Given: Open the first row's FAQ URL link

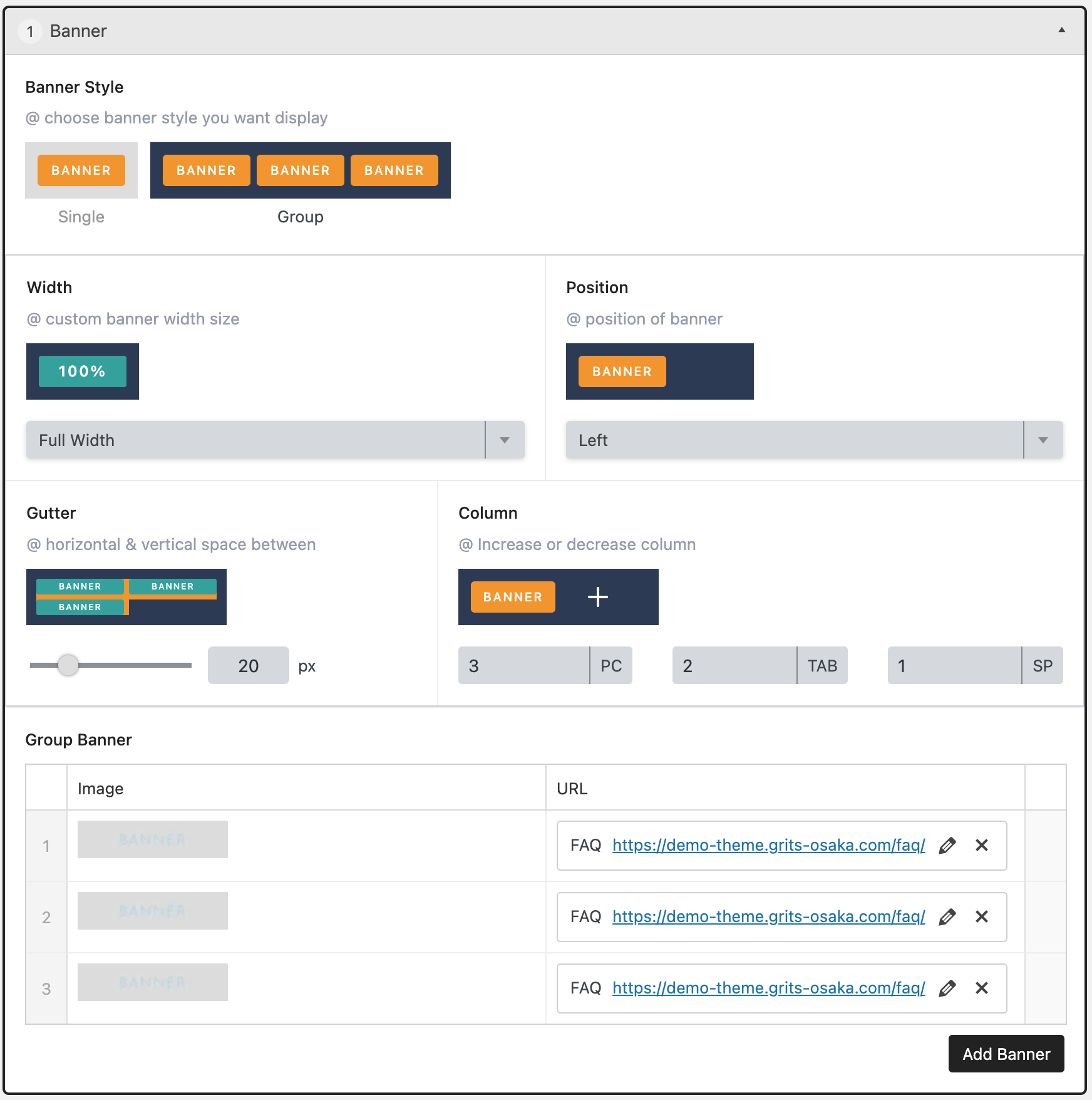Looking at the screenshot, I should pyautogui.click(x=768, y=846).
